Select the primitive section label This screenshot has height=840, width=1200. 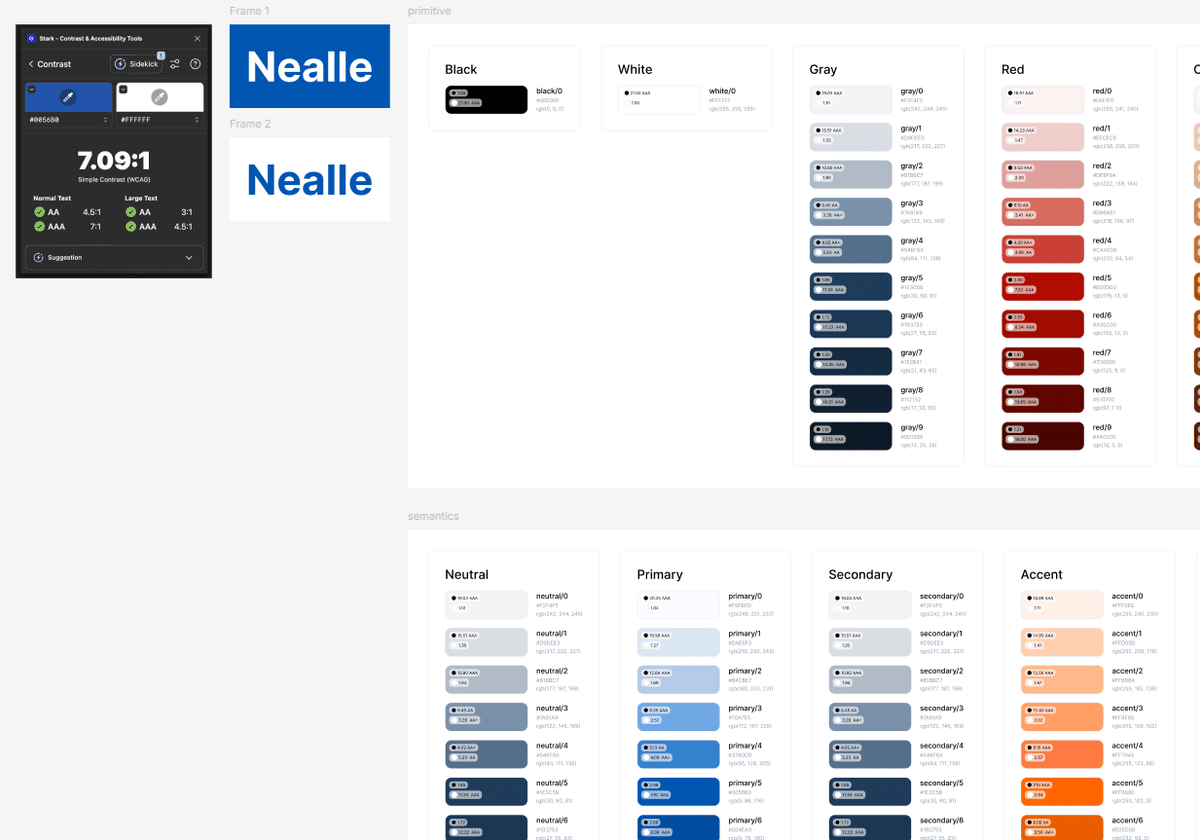pos(429,11)
